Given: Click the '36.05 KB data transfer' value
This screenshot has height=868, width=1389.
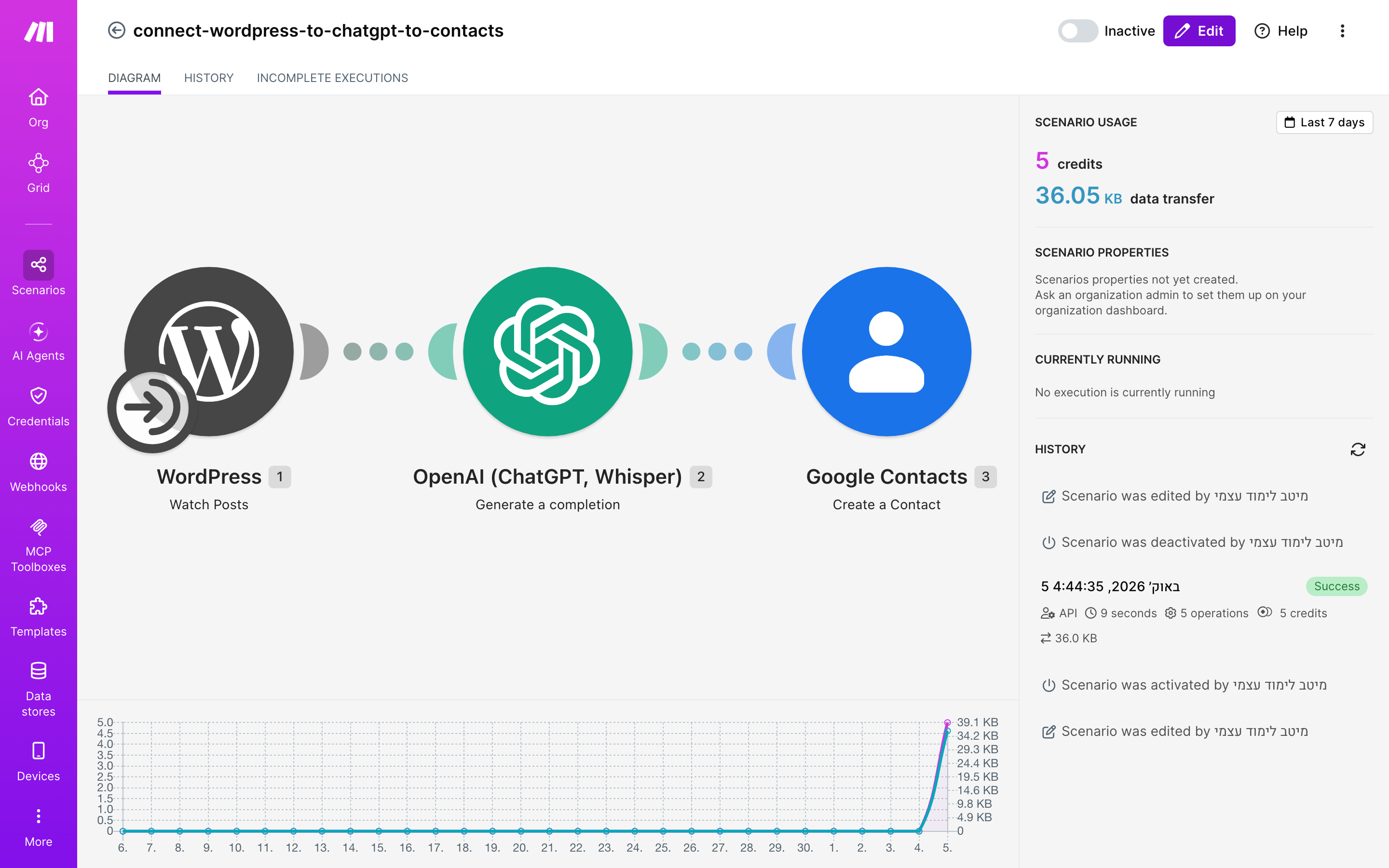Looking at the screenshot, I should pyautogui.click(x=1124, y=196).
